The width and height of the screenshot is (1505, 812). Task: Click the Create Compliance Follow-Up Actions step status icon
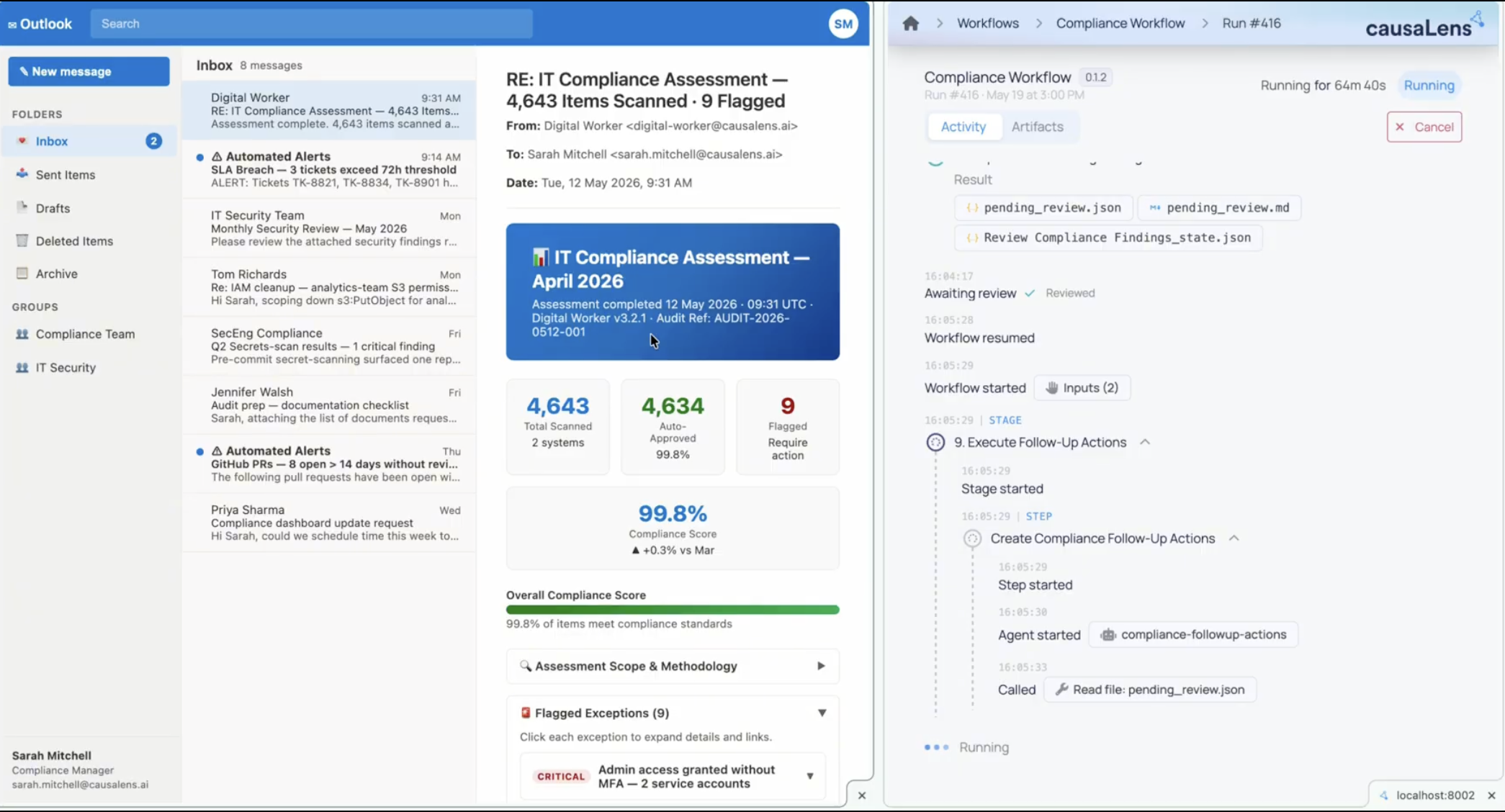(972, 538)
